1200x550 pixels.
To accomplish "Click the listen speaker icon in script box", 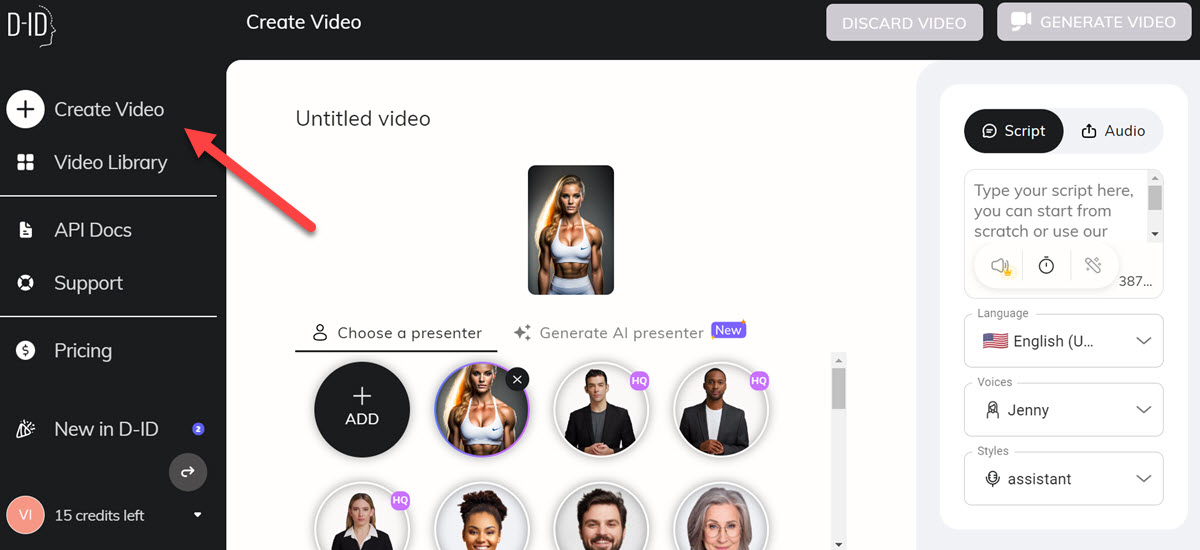I will point(1001,266).
